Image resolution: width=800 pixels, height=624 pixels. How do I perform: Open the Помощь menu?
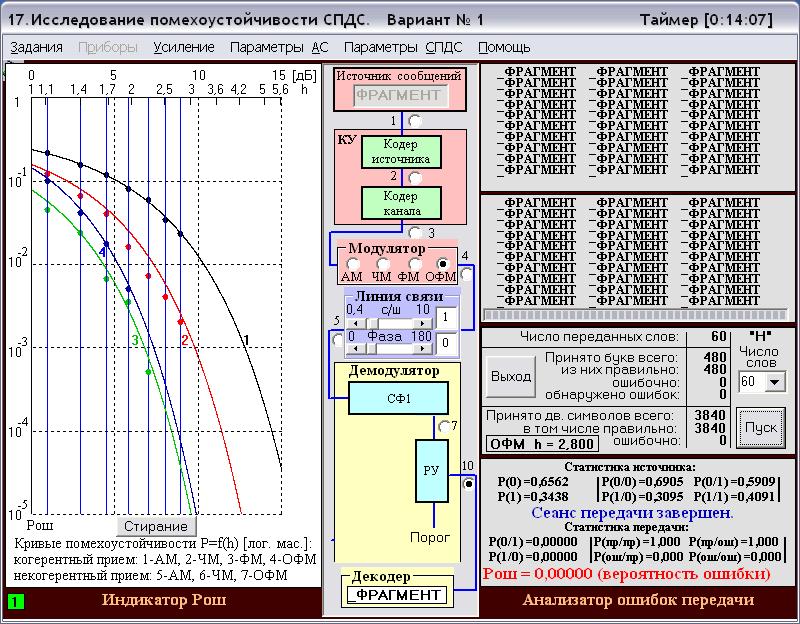pyautogui.click(x=504, y=47)
